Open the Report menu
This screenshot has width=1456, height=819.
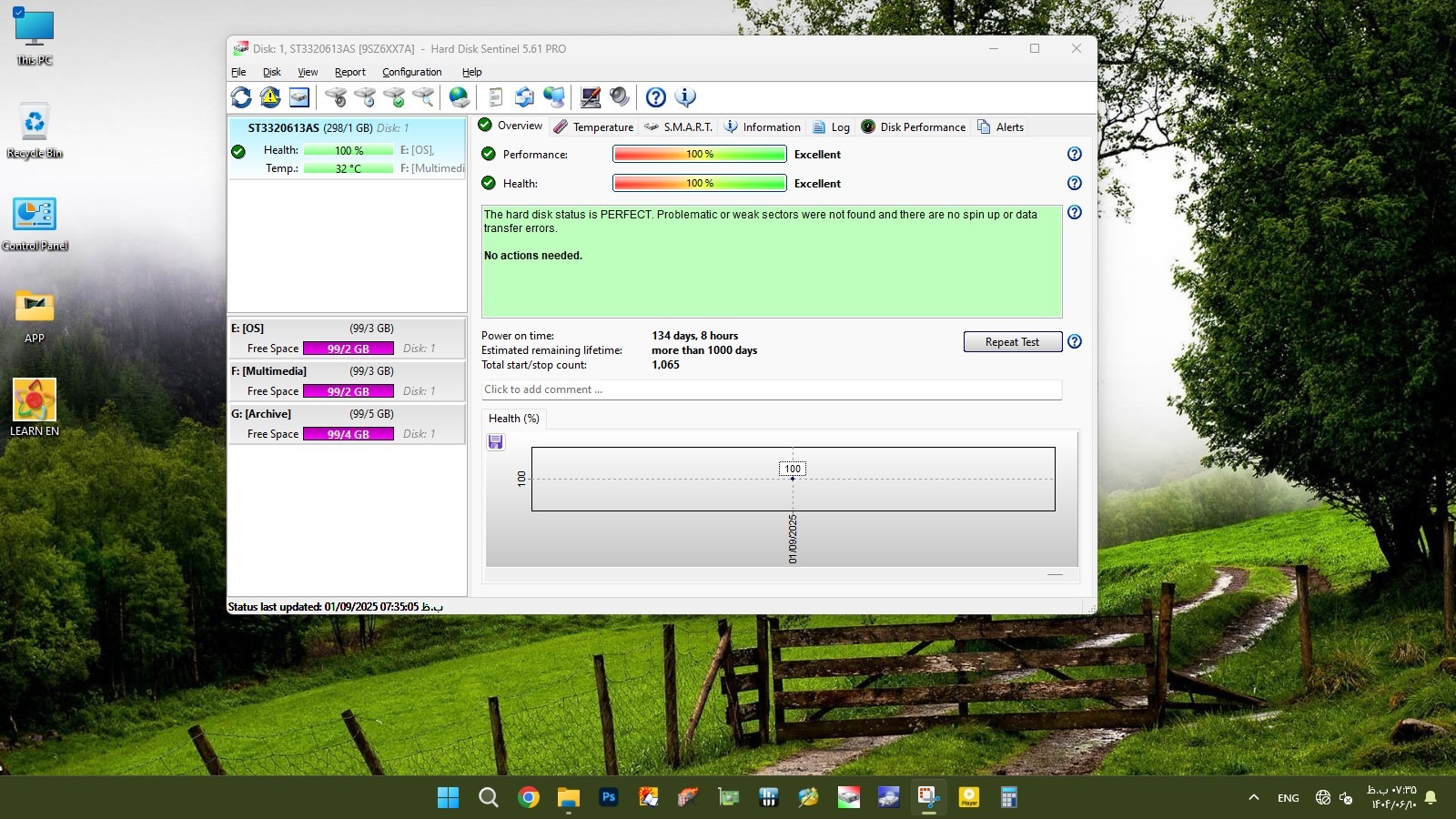[x=350, y=72]
